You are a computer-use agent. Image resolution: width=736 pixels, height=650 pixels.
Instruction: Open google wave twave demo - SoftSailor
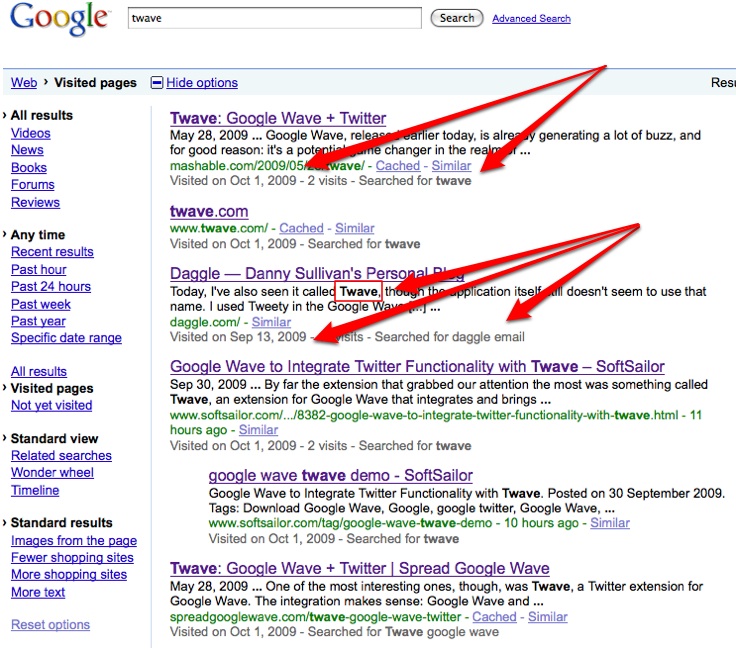pyautogui.click(x=340, y=475)
